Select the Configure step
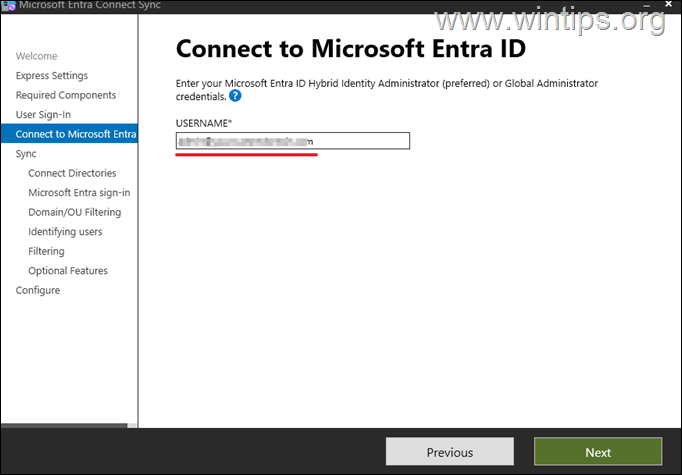The width and height of the screenshot is (682, 475). [x=38, y=290]
